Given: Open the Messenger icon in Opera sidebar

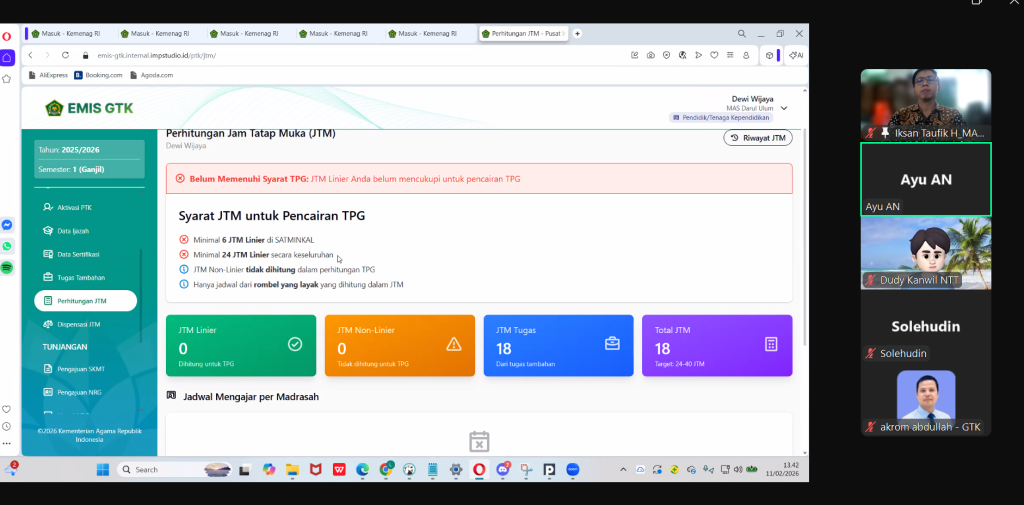Looking at the screenshot, I should [x=7, y=225].
